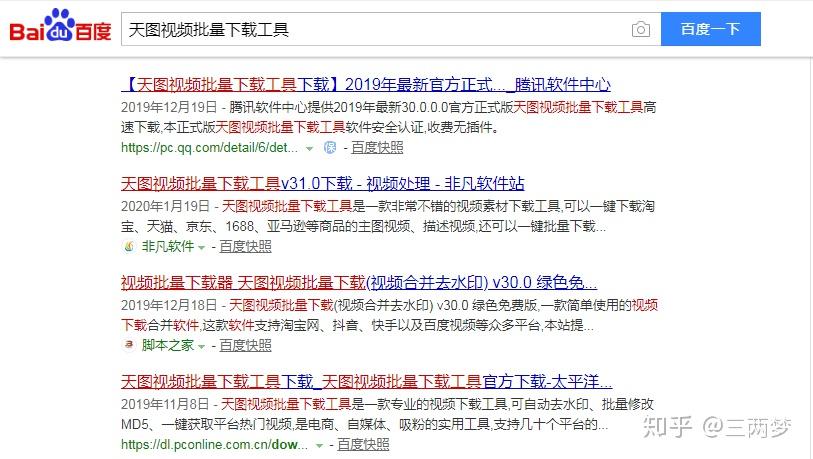Open 腾讯软件中心 result title
This screenshot has width=813, height=459.
(x=366, y=85)
